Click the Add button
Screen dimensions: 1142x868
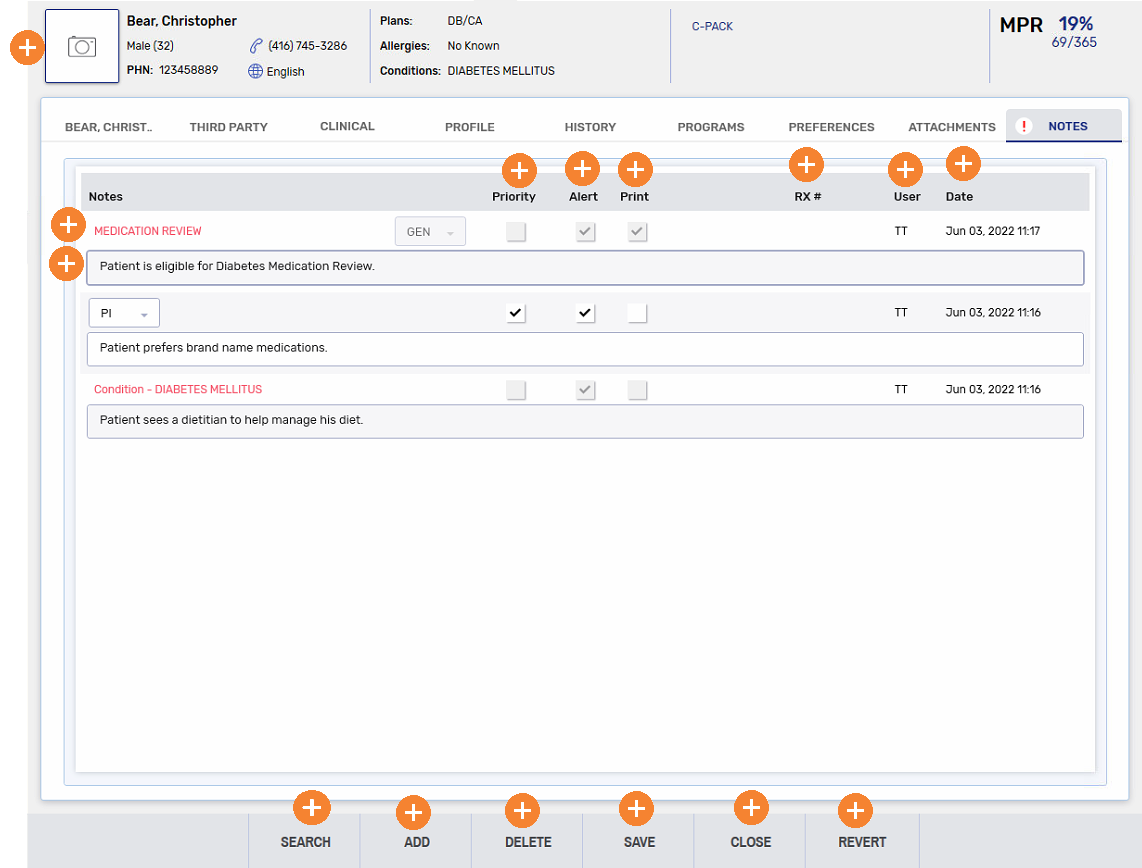coord(417,842)
